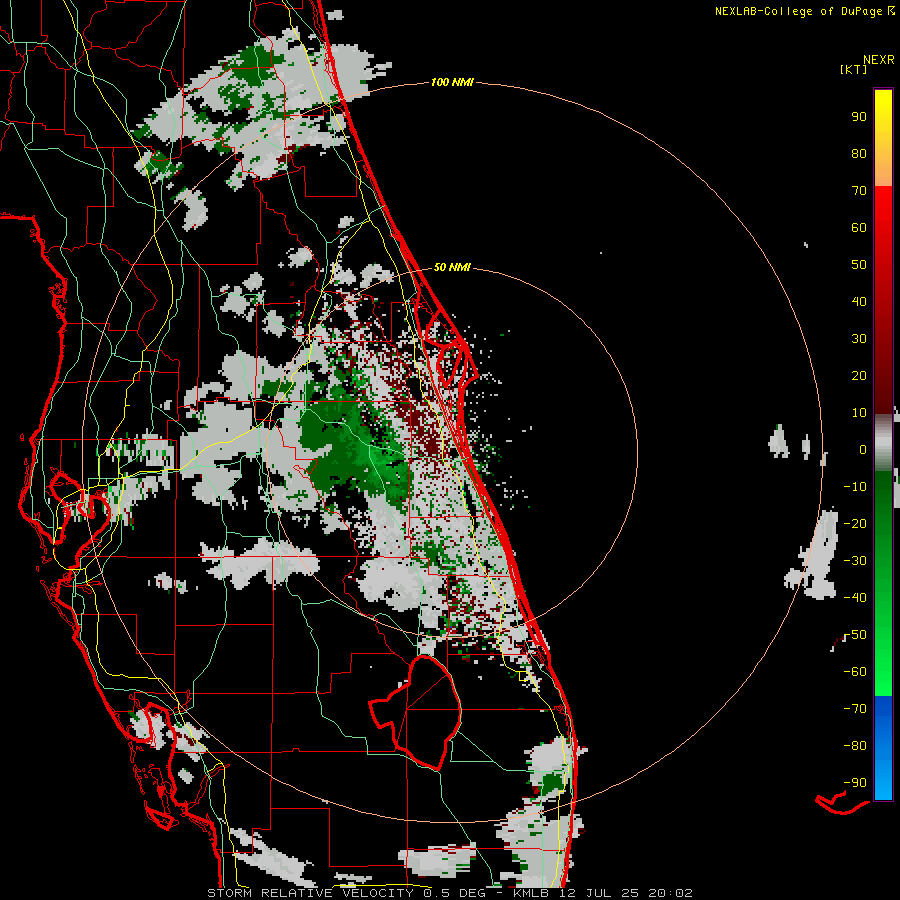Image resolution: width=900 pixels, height=900 pixels.
Task: Click the 12 JUL 25 20:02 timestamp
Action: (x=626, y=893)
